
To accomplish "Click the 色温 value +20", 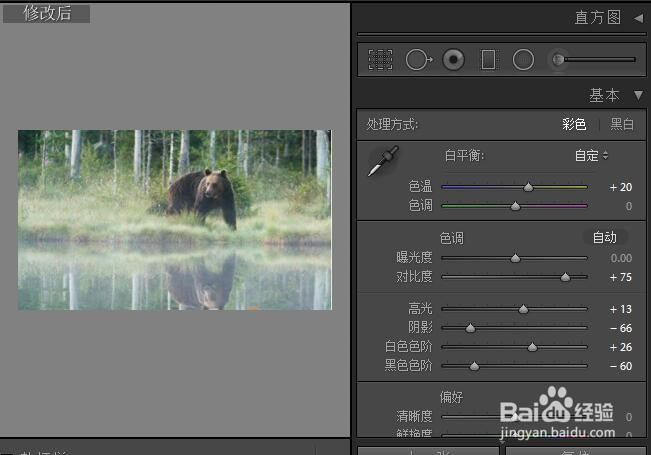I will (x=621, y=187).
